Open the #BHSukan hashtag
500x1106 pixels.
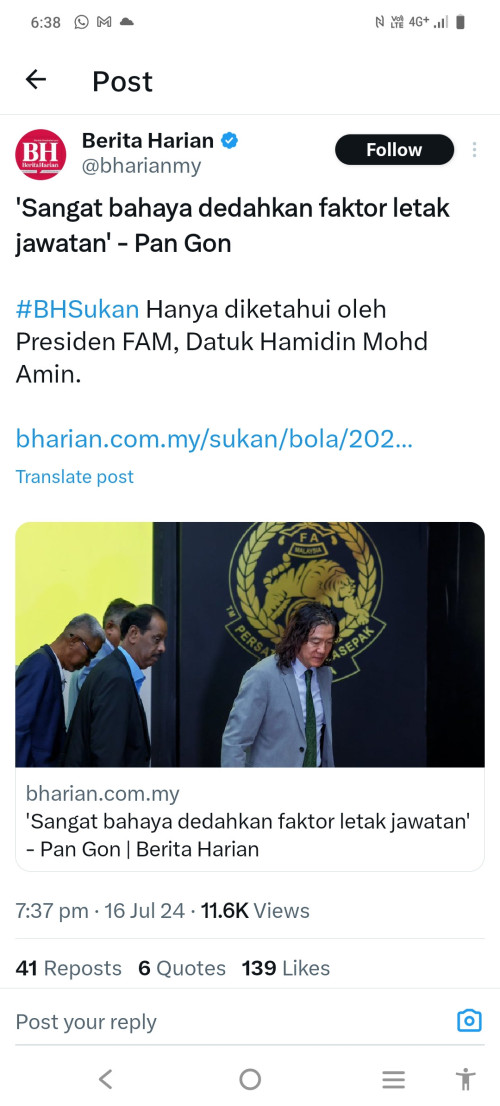(x=78, y=309)
